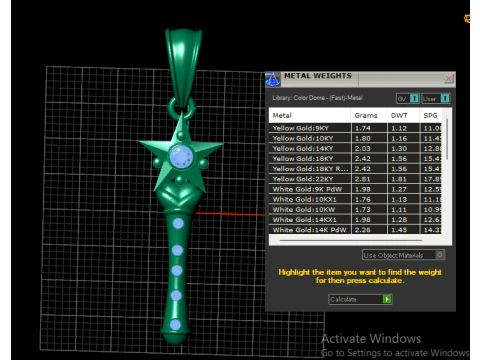Click the 1.11 DWT value for 10KW
Image resolution: width=480 pixels, height=360 pixels.
coord(399,209)
